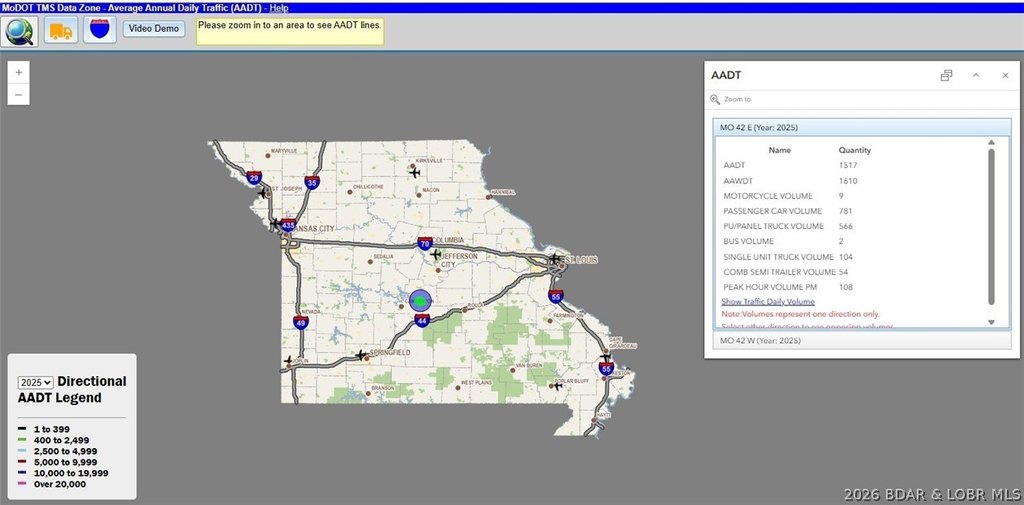Zoom in the map with plus button
This screenshot has width=1024, height=505.
pyautogui.click(x=19, y=73)
